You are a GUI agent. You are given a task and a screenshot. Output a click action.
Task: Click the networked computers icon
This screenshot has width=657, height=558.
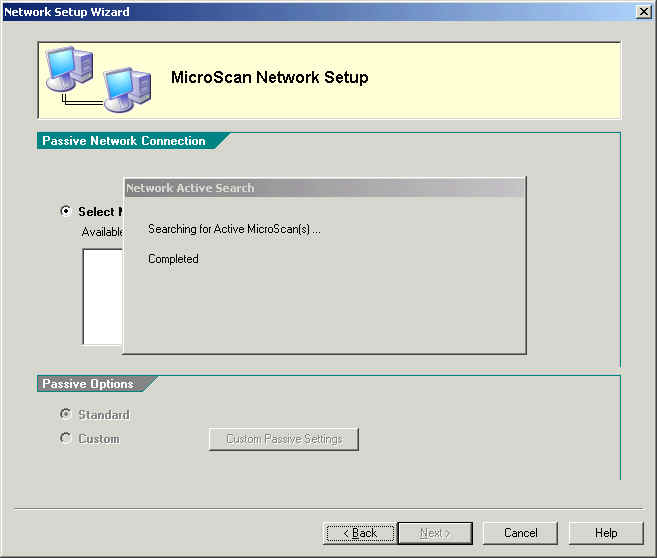(99, 79)
